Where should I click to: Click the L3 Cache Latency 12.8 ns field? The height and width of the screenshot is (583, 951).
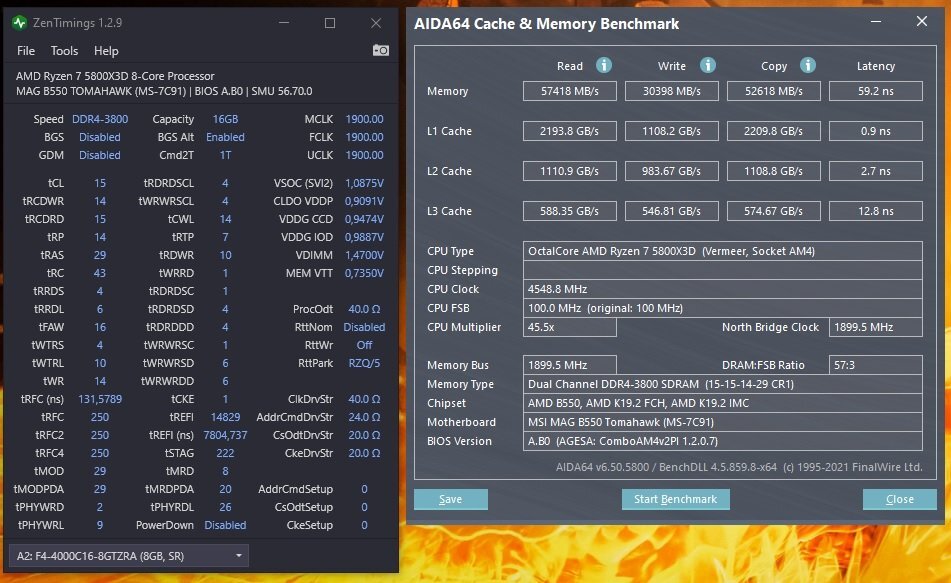point(876,211)
